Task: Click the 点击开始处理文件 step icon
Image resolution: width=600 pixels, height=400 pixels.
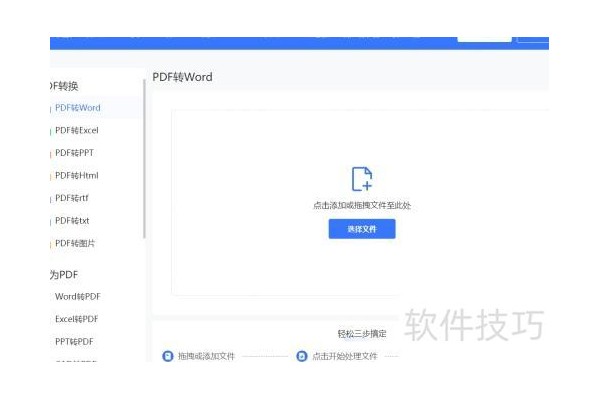Action: [302, 356]
